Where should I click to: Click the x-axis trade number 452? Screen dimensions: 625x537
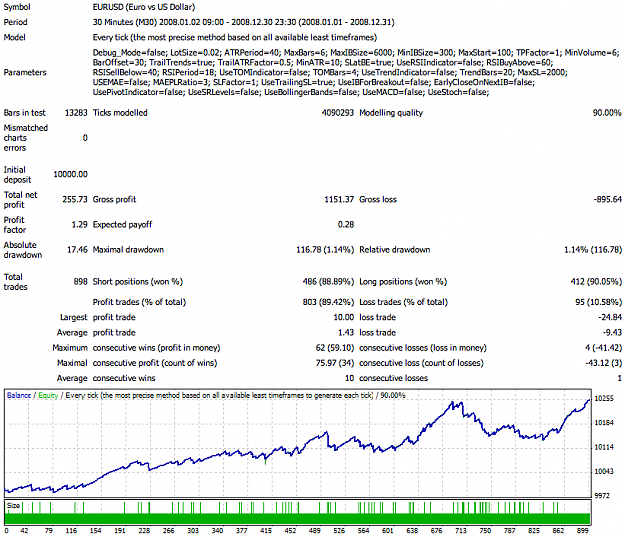pos(290,531)
